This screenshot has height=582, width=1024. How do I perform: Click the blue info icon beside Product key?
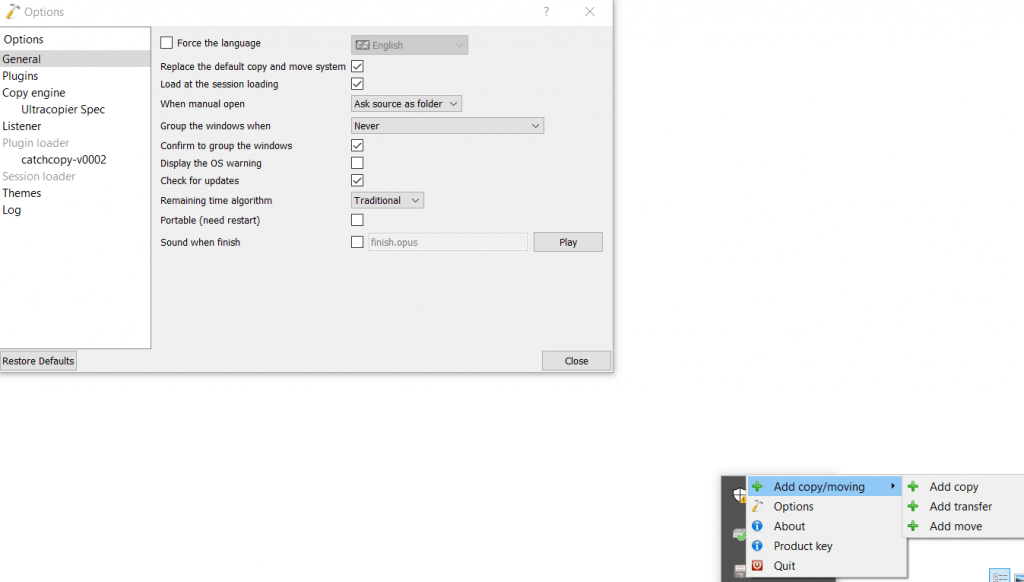tap(757, 545)
